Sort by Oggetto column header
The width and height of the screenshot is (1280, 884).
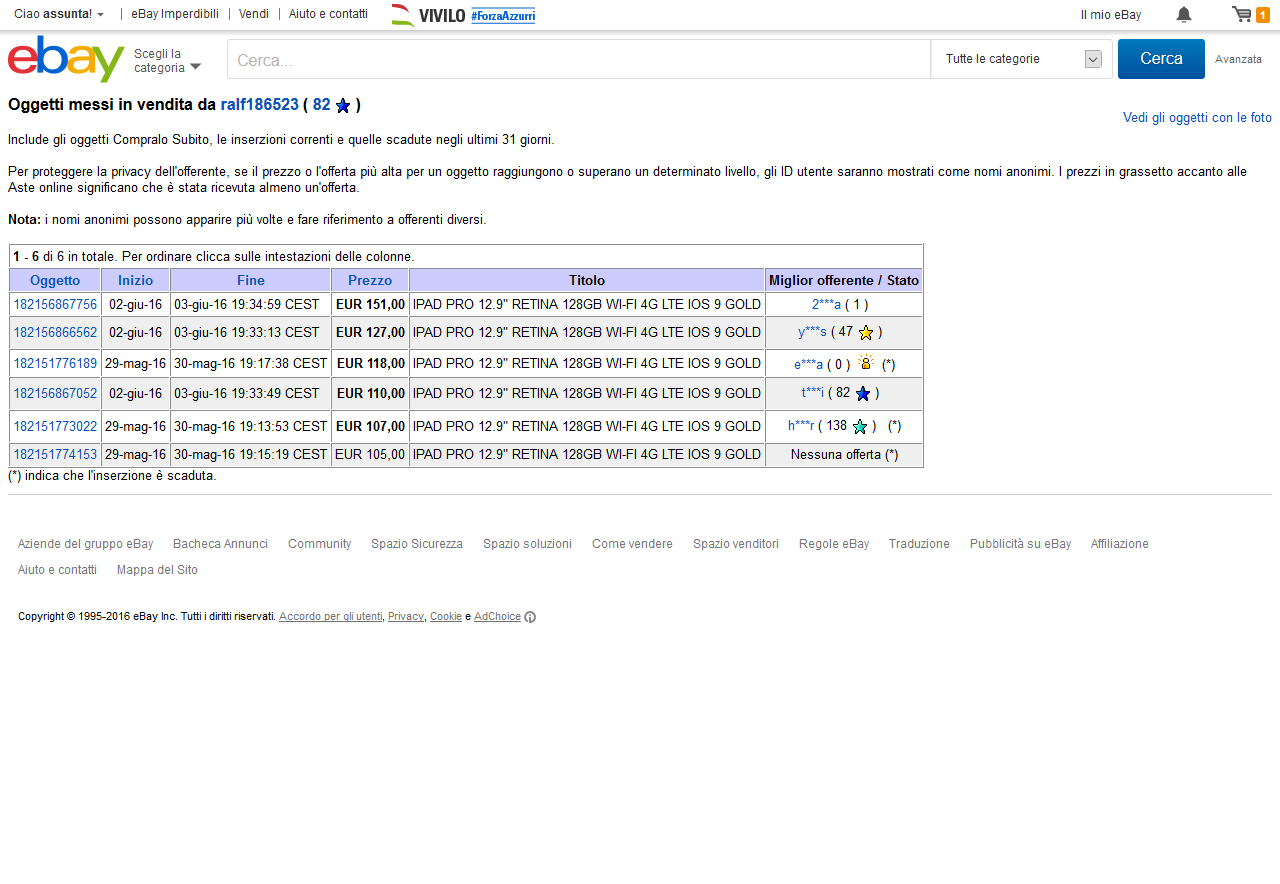click(55, 280)
